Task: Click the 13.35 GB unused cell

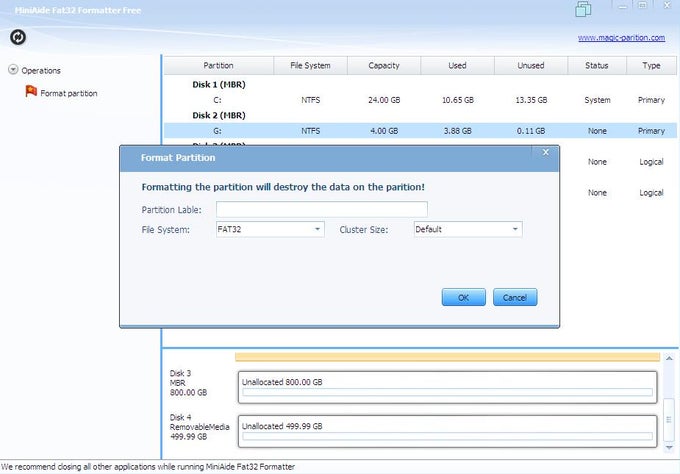Action: (531, 100)
